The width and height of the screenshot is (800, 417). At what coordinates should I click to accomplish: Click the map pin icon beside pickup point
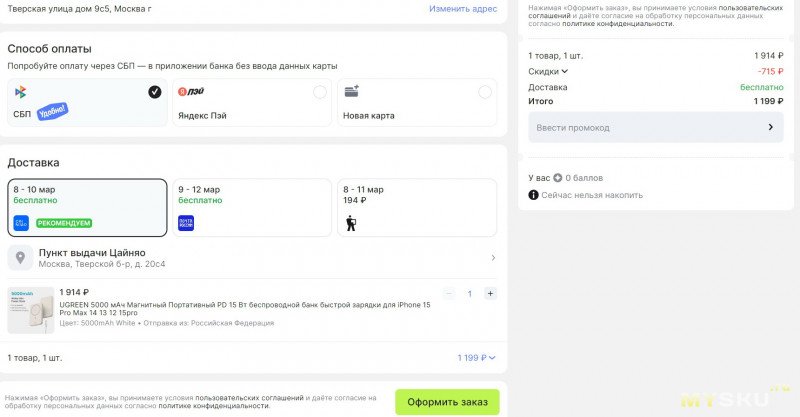click(x=20, y=258)
